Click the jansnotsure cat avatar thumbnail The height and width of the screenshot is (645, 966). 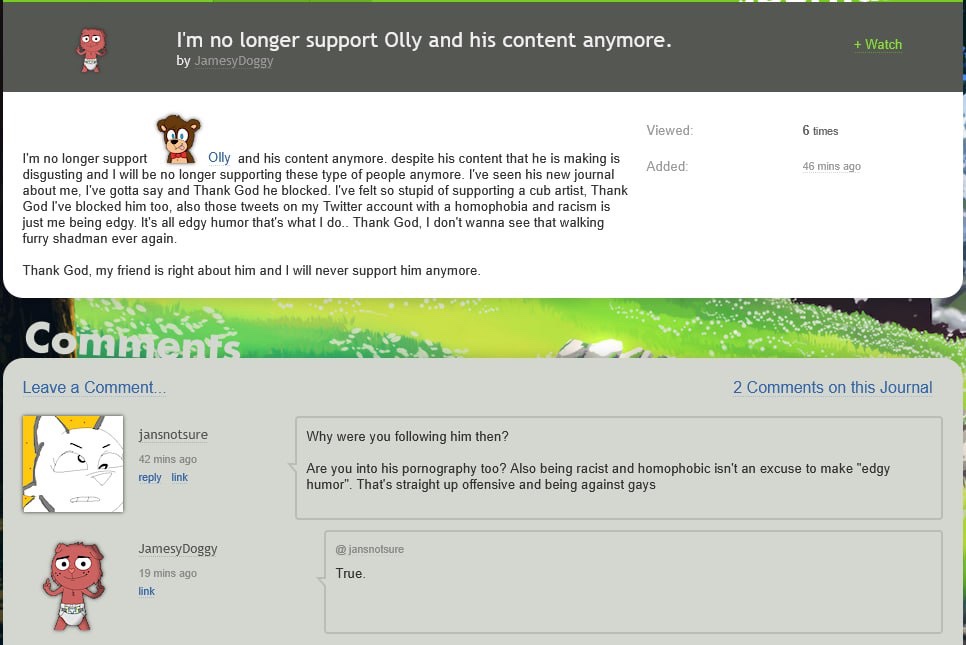(73, 464)
